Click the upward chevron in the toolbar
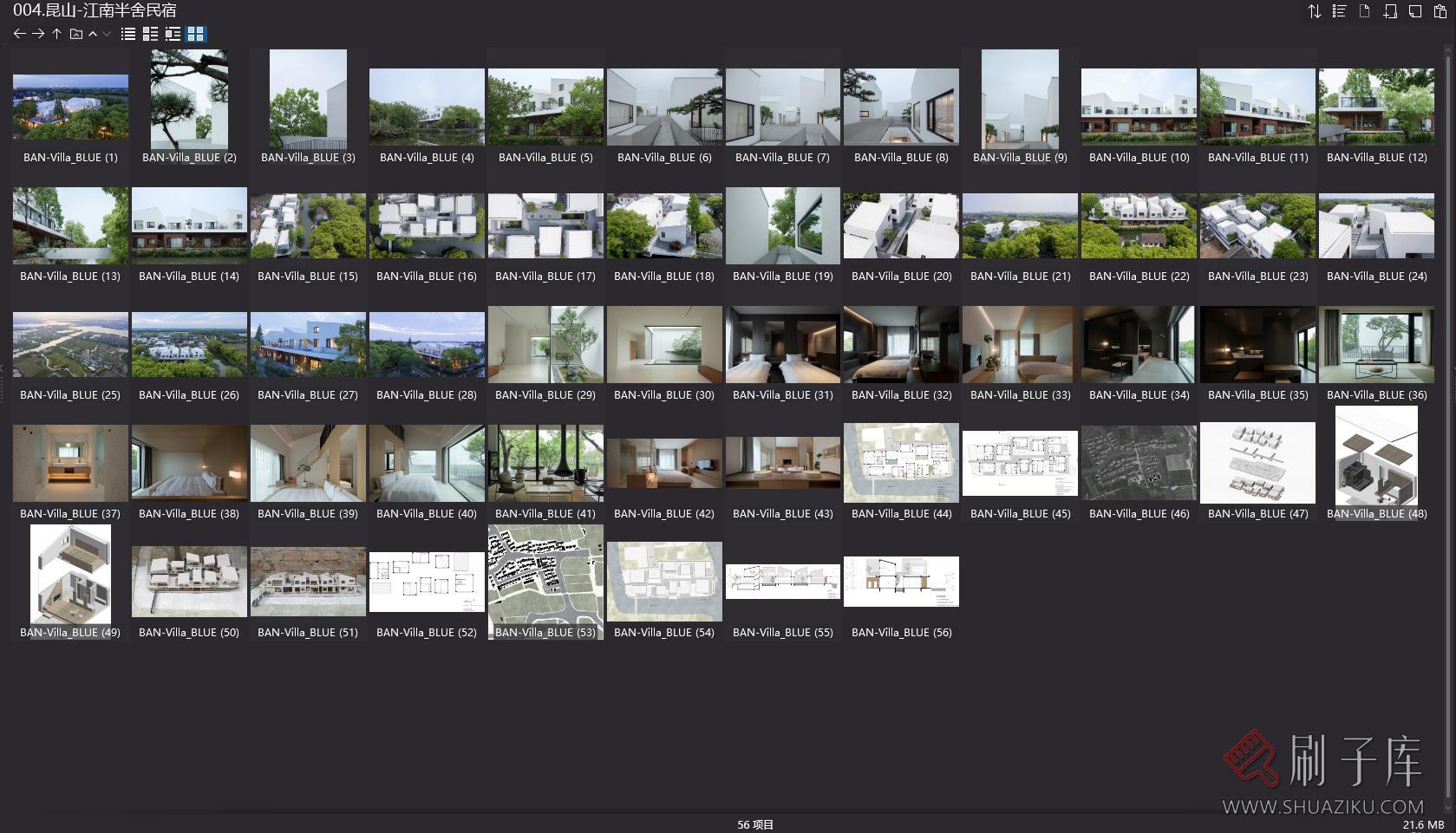The image size is (1456, 833). pos(93,34)
